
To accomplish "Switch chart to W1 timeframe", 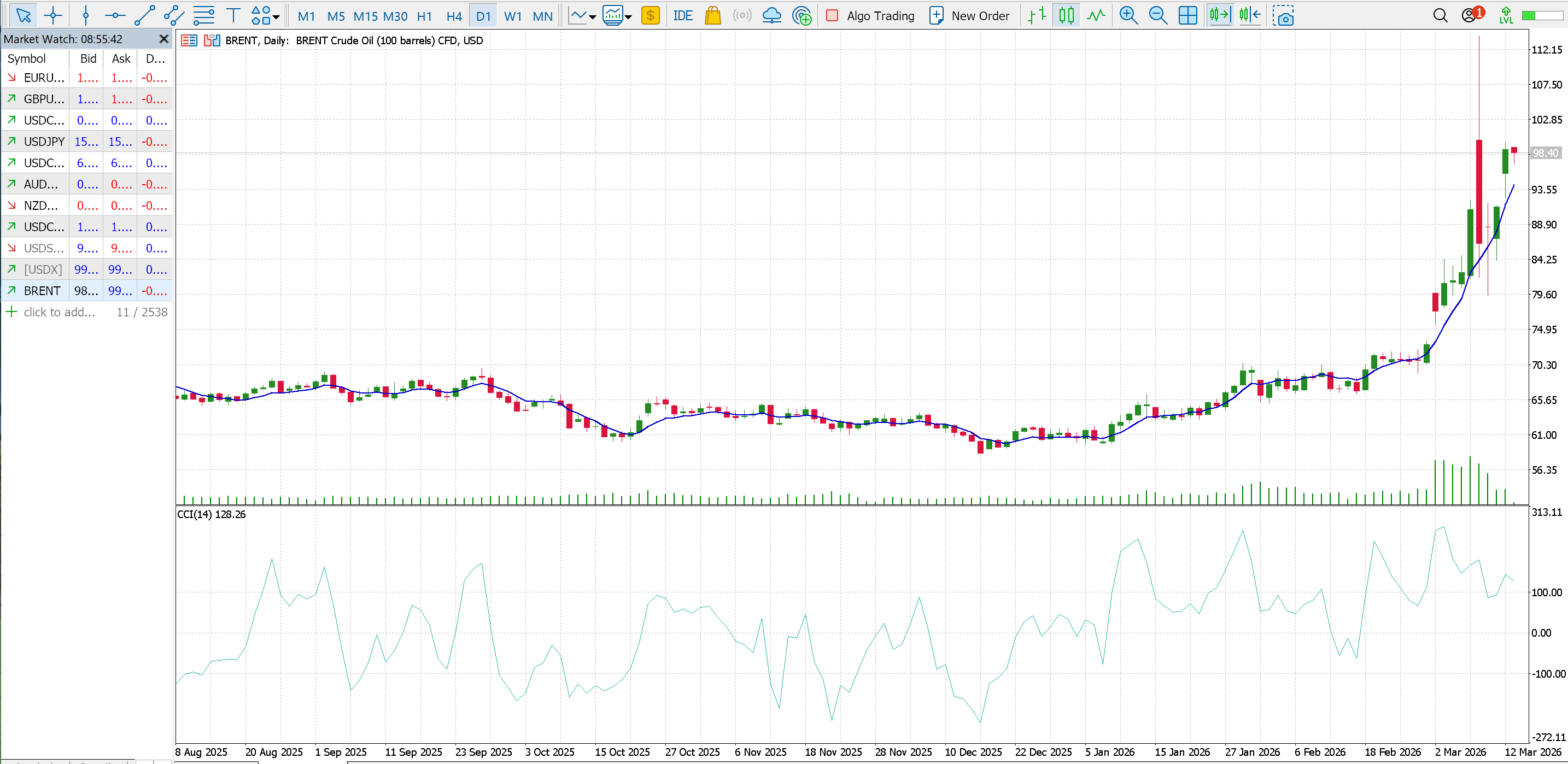I will [512, 16].
